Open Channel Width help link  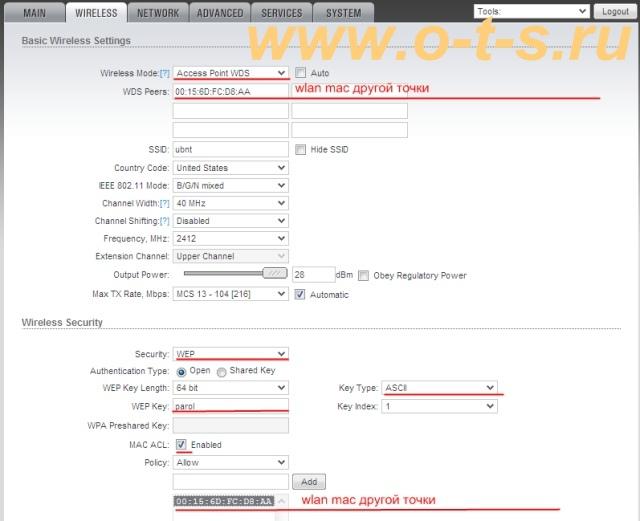coord(164,203)
